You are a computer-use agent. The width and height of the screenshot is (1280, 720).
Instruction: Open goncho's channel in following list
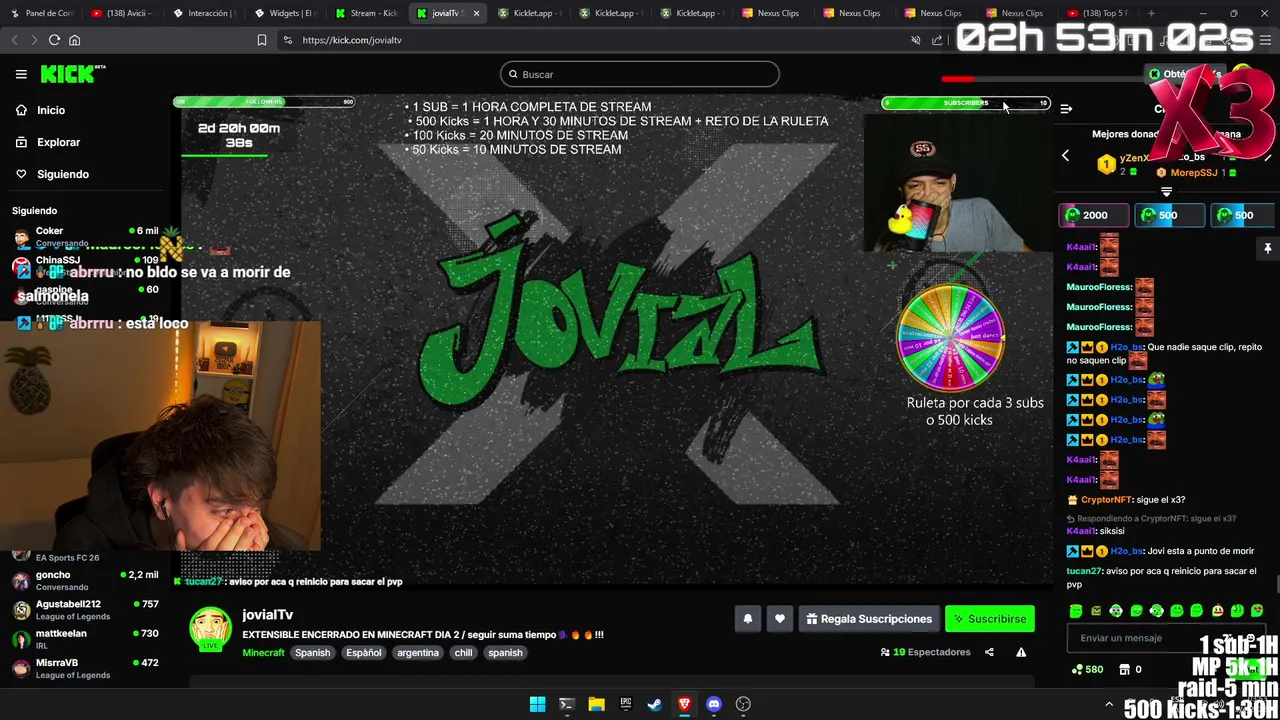coord(85,581)
